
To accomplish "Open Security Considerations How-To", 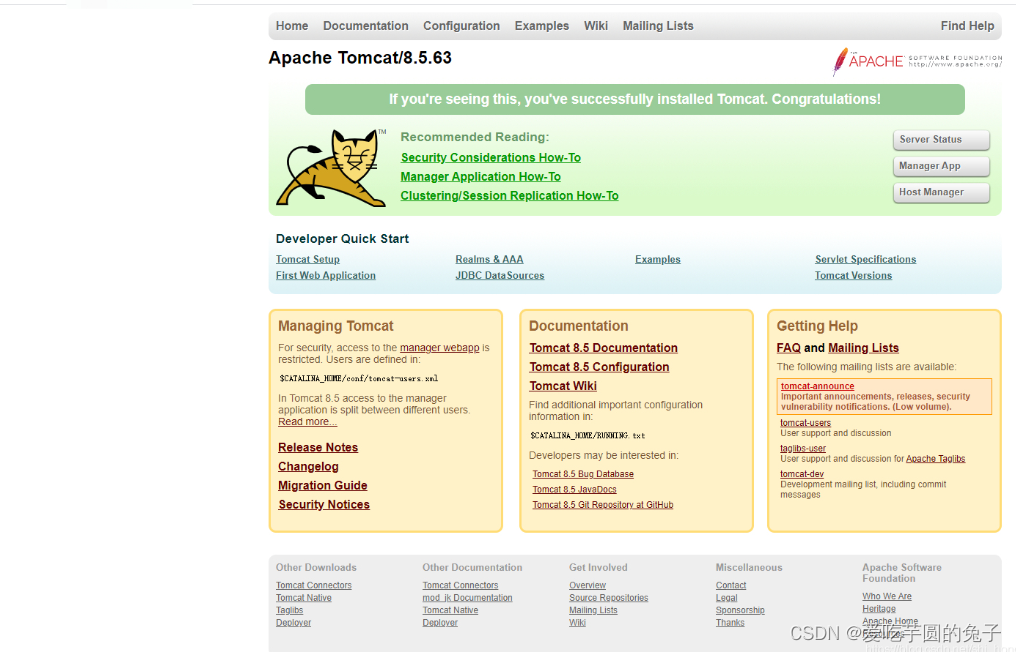I will point(490,157).
